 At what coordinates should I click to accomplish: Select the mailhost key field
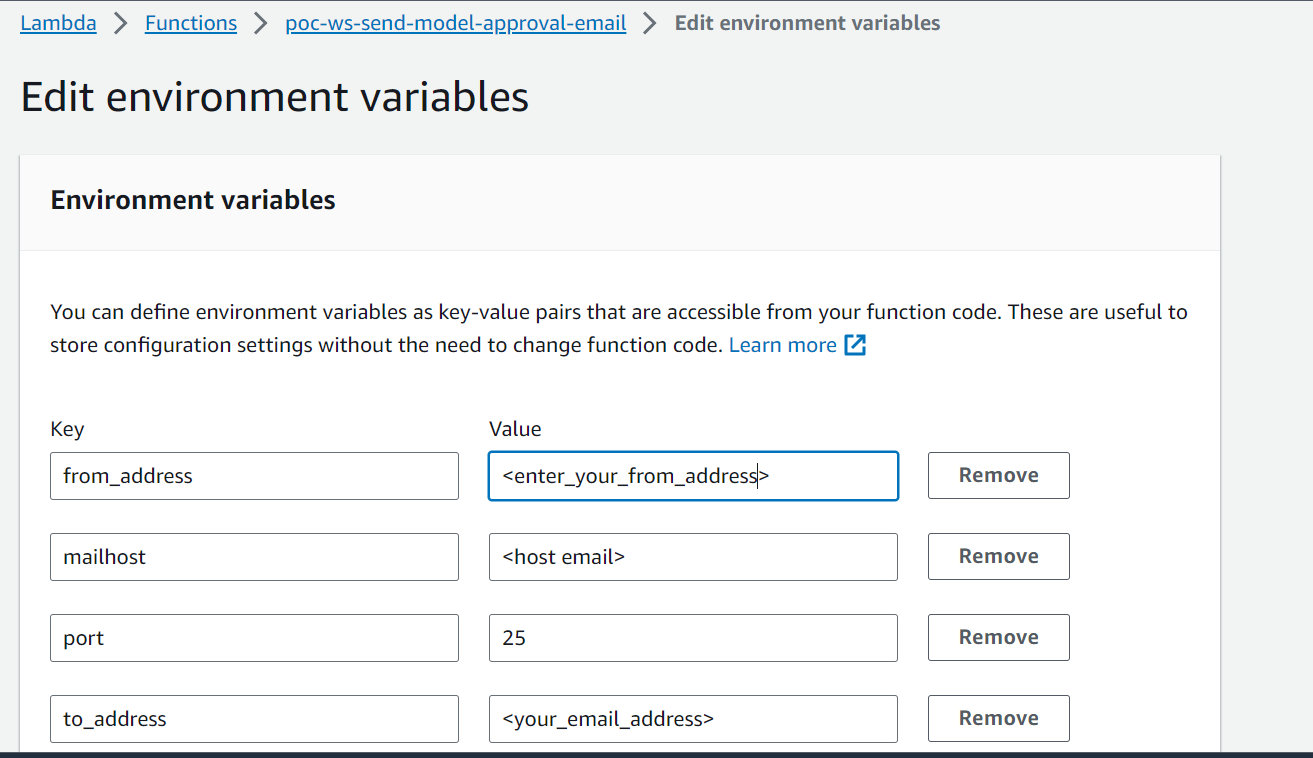pos(254,556)
